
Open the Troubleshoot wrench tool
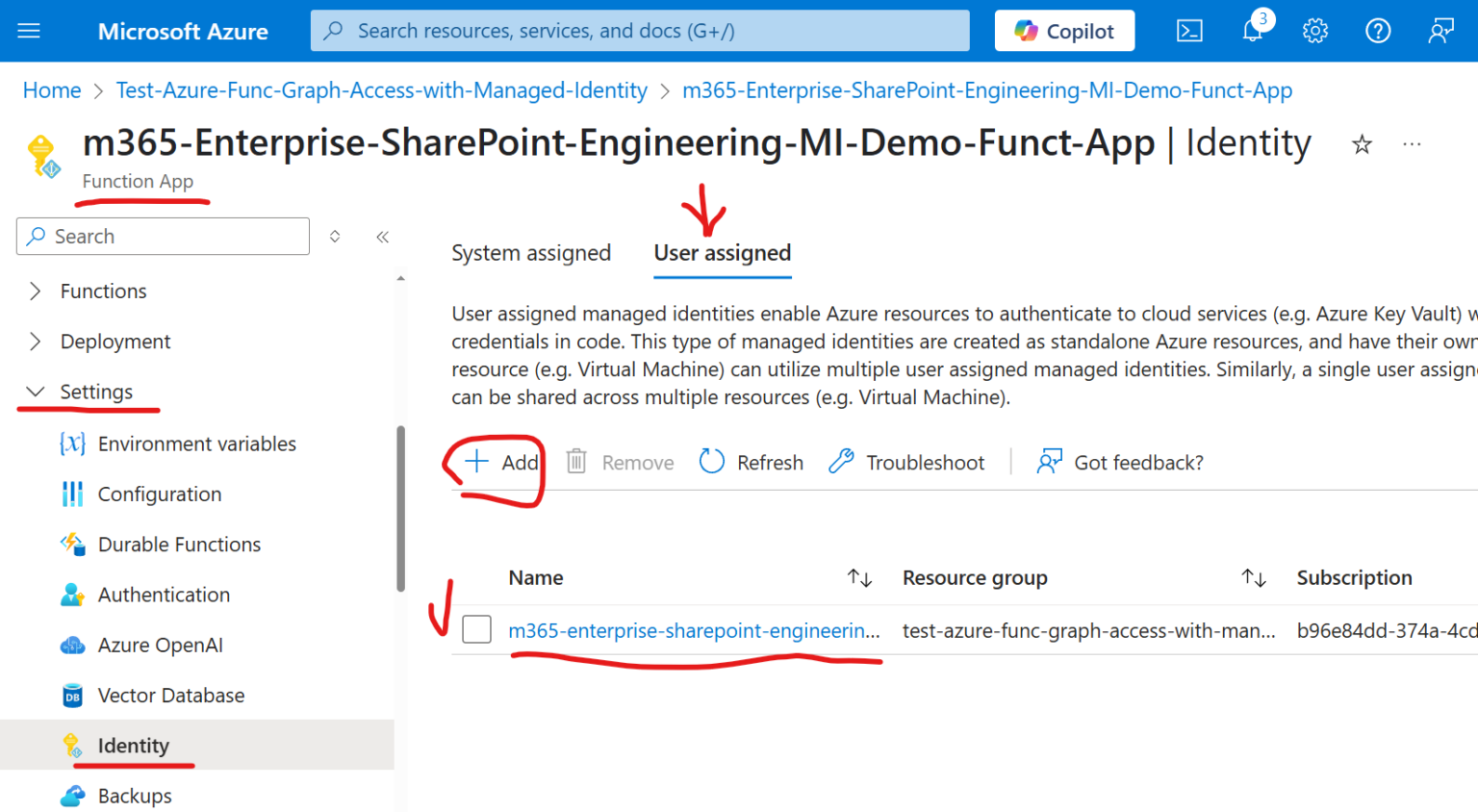click(905, 462)
